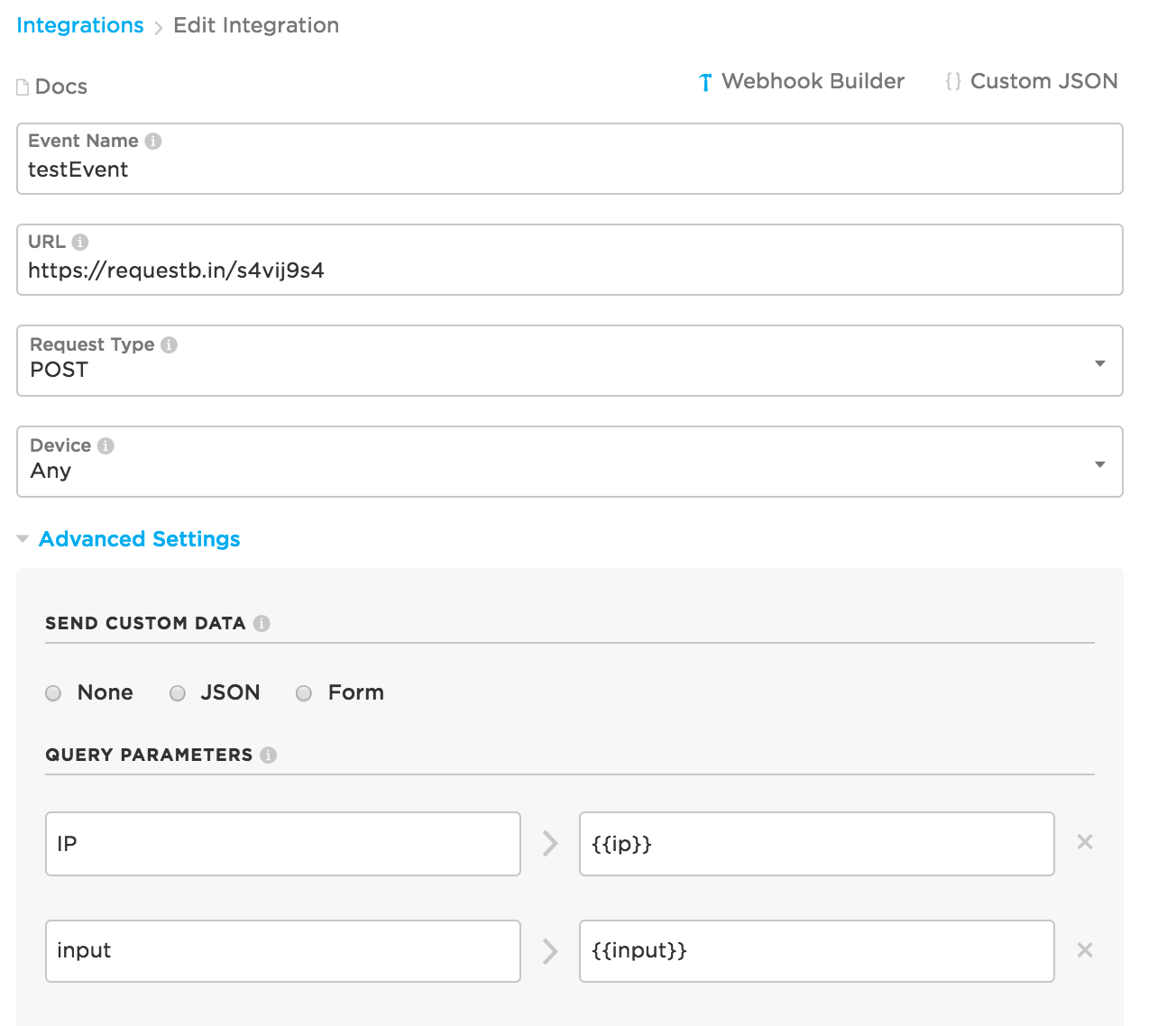Image resolution: width=1176 pixels, height=1026 pixels.
Task: Select the None custom data option
Action: [54, 693]
